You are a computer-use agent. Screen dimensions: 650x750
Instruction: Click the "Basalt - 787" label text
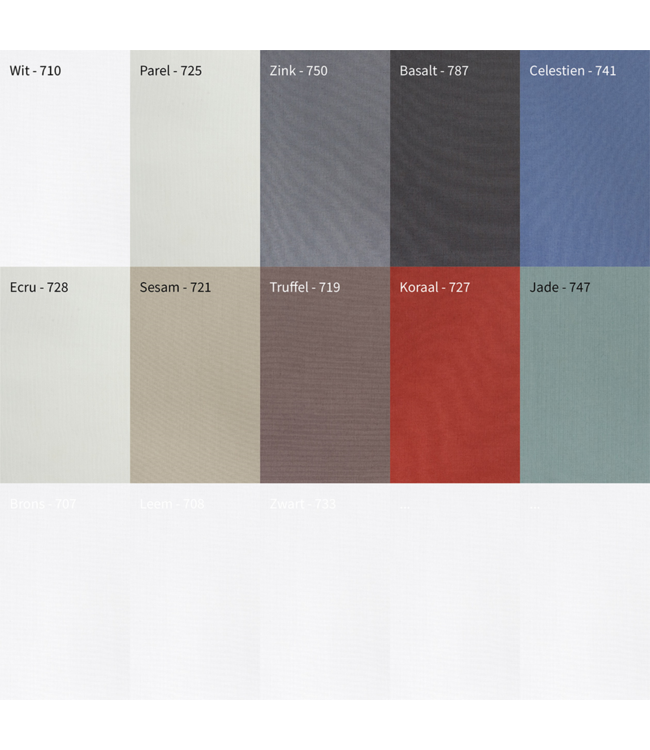click(434, 70)
